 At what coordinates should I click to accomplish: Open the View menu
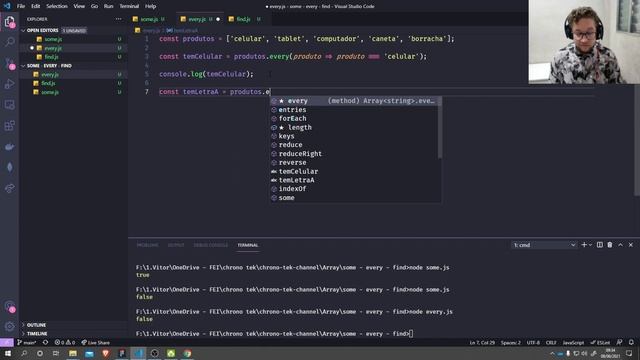point(79,6)
